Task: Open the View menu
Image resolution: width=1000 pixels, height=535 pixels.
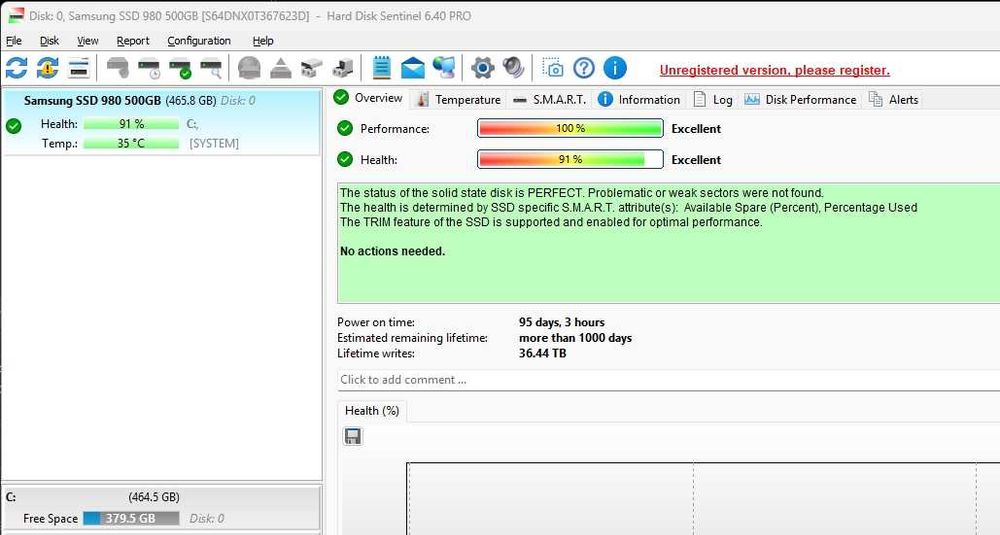Action: coord(87,41)
